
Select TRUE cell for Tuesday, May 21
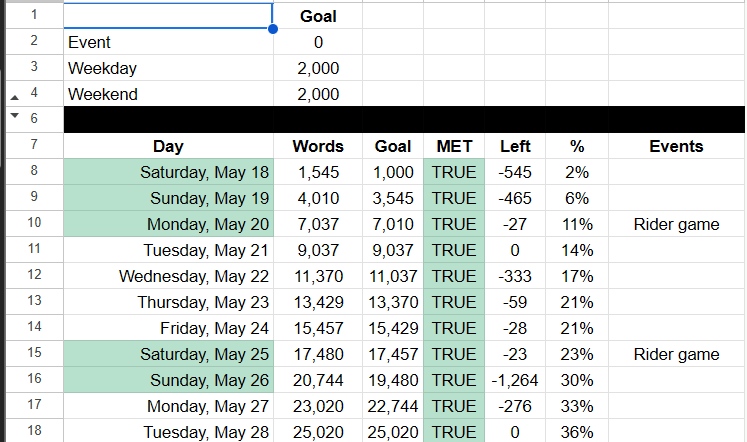(x=454, y=250)
